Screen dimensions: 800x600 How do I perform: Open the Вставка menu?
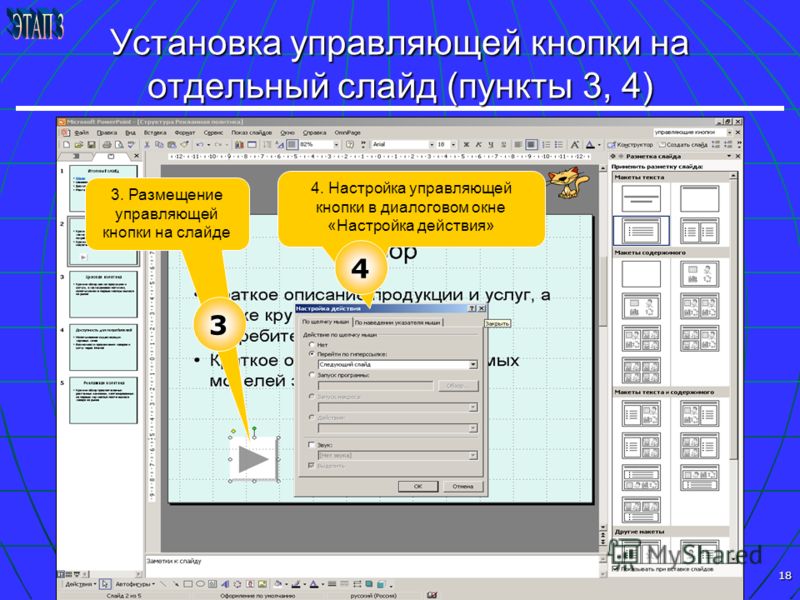point(155,133)
